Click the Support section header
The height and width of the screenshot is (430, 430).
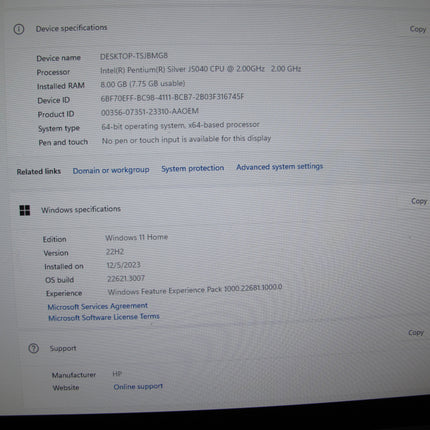[63, 348]
